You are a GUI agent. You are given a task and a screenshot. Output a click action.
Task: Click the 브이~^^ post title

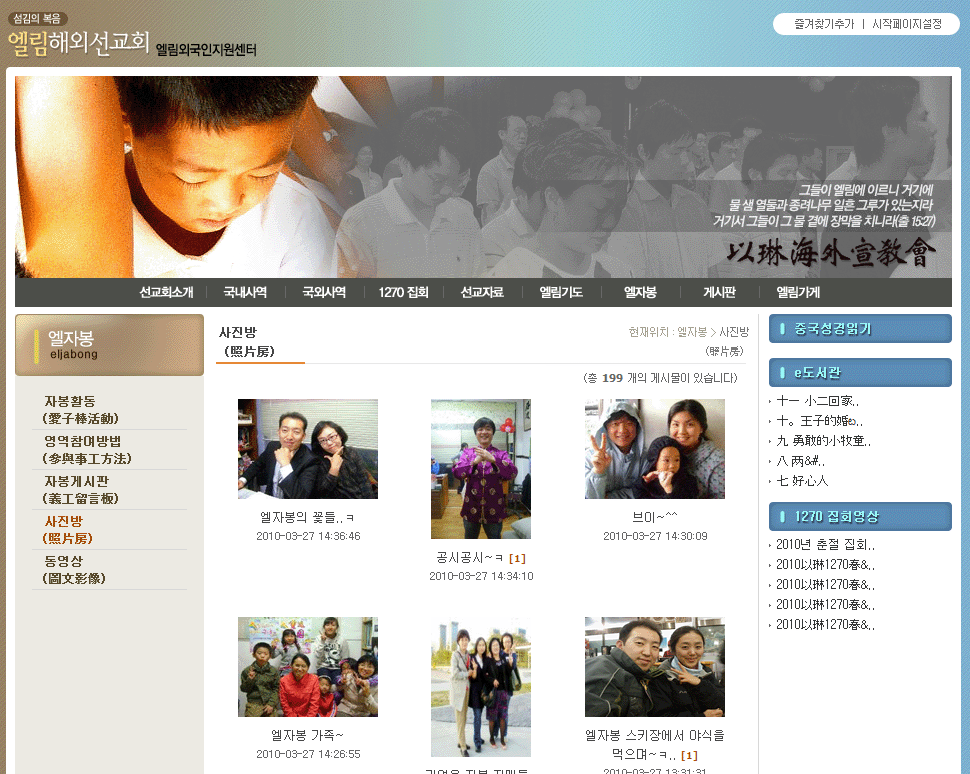coord(655,517)
